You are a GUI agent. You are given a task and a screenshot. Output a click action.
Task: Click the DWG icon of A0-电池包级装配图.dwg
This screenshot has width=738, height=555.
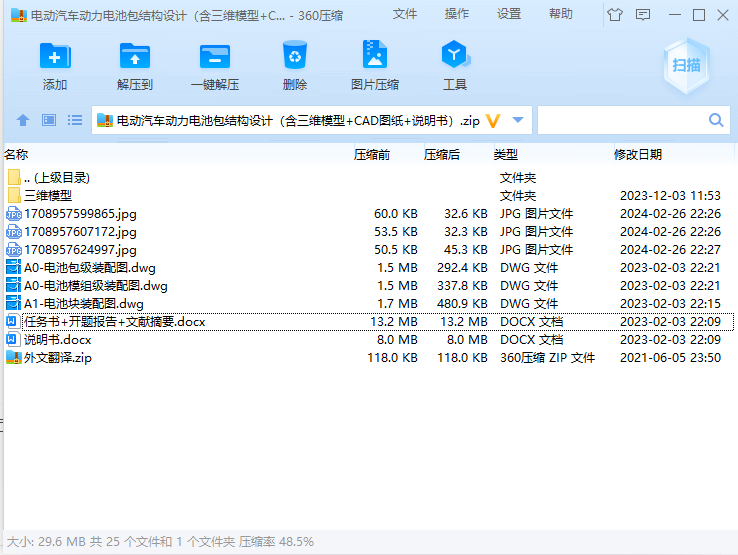(13, 267)
